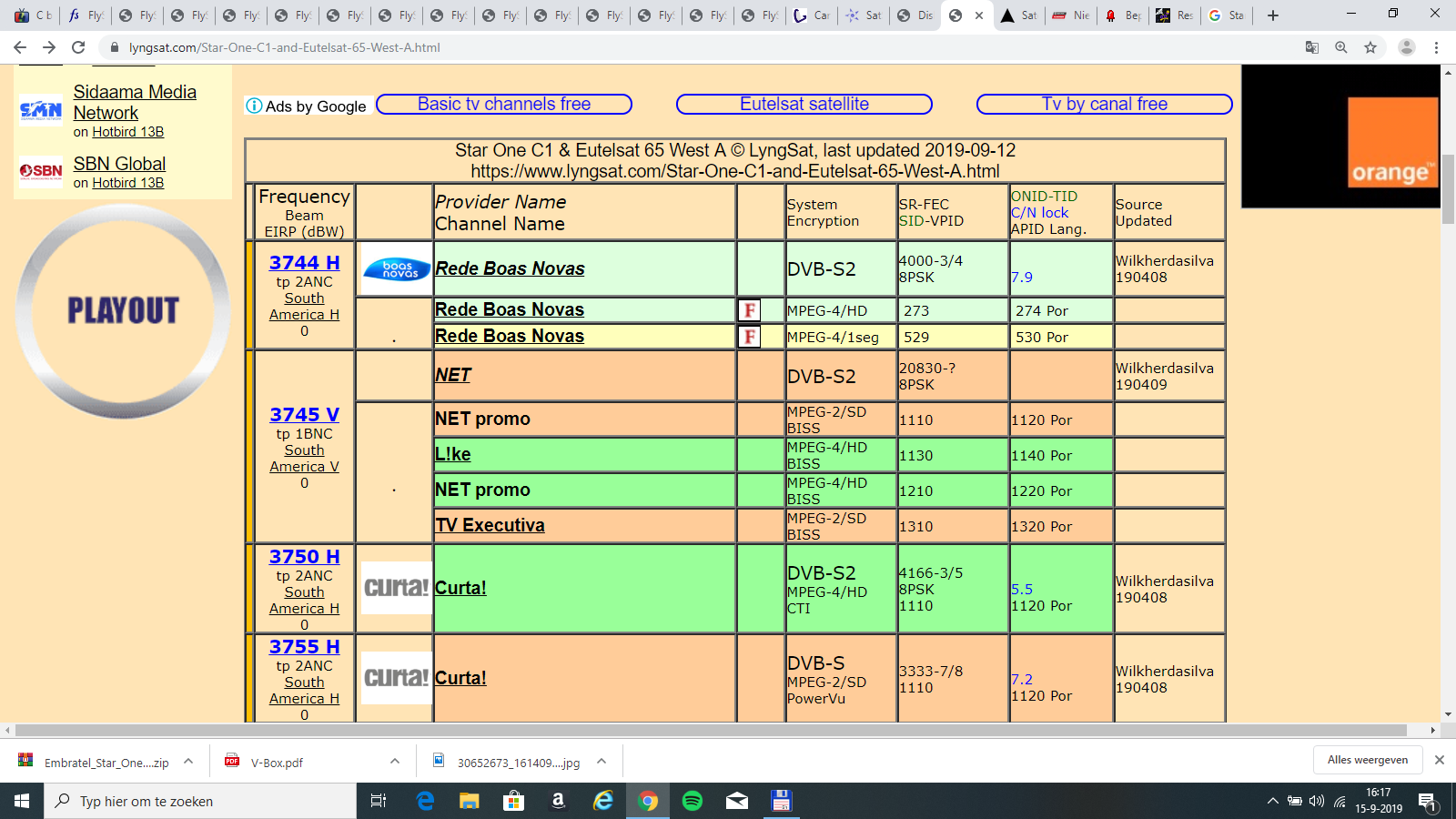Switch to the Car tab
Screen dimensions: 1456x819
(812, 15)
